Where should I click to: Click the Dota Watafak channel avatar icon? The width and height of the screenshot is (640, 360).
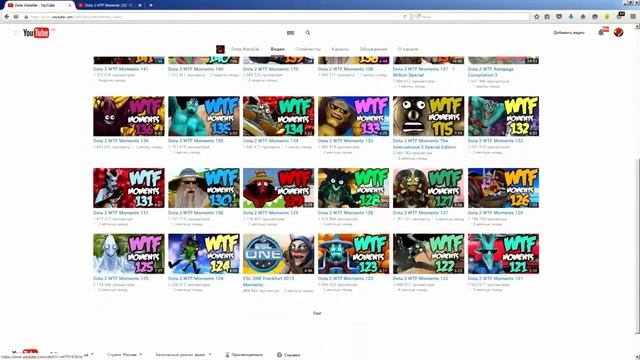220,49
